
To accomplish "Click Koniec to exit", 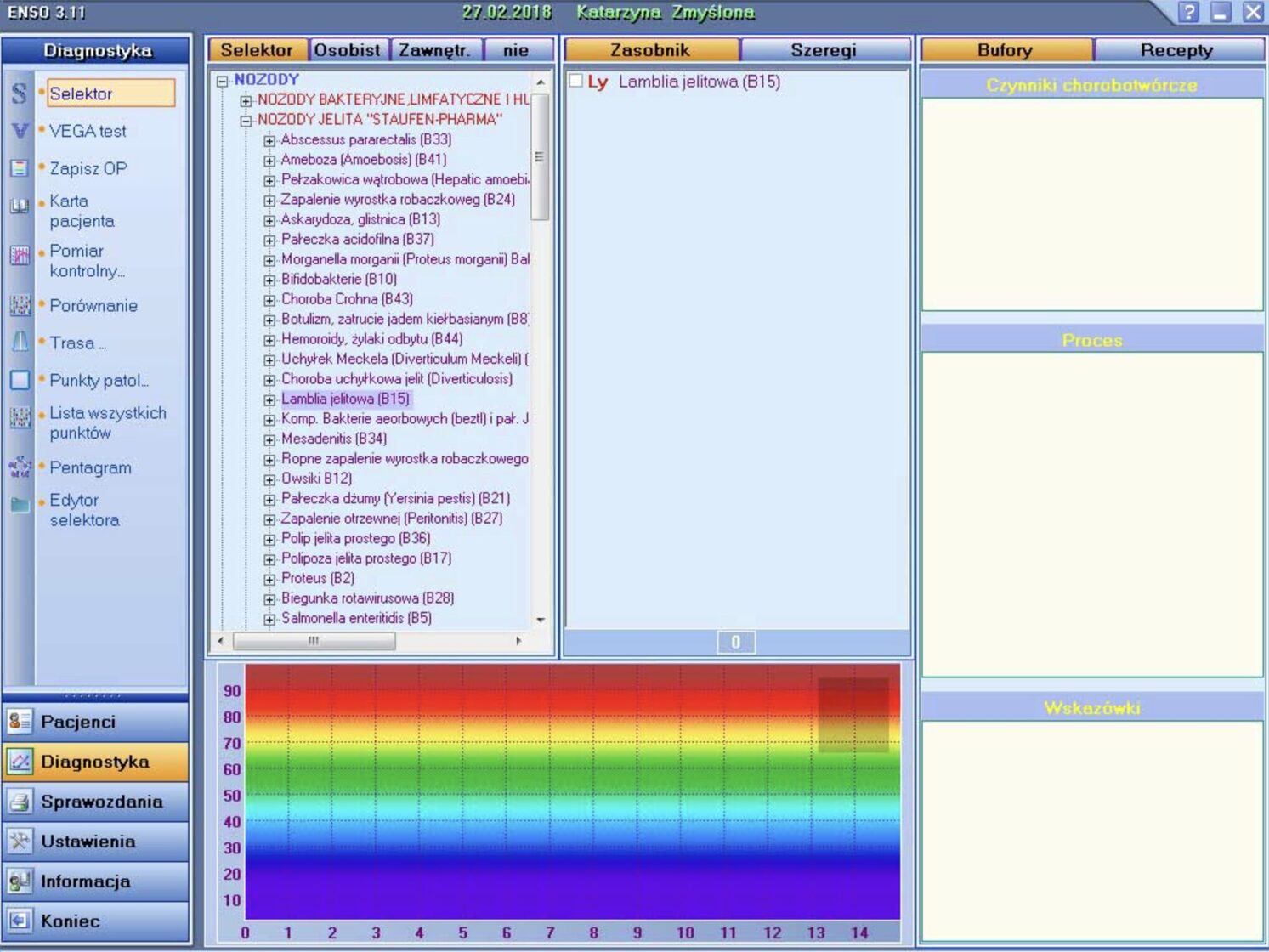I will tap(95, 921).
